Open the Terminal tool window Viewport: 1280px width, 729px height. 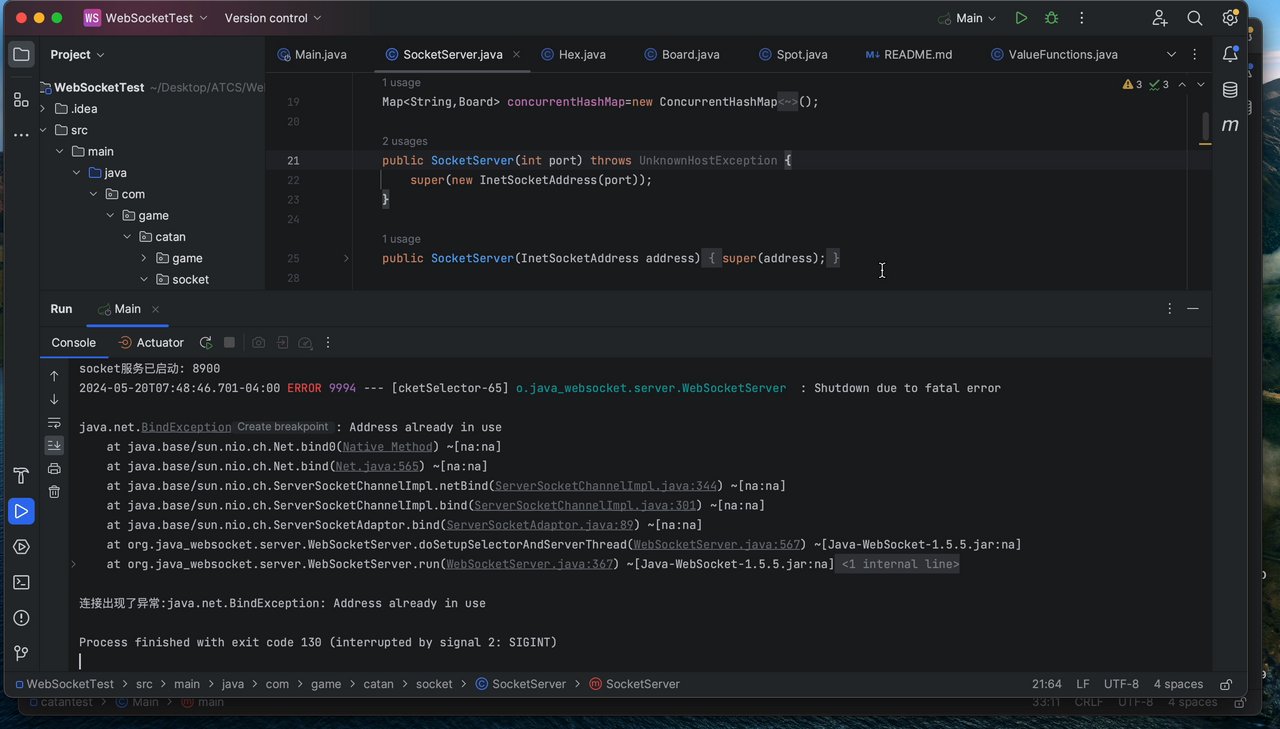pos(21,582)
